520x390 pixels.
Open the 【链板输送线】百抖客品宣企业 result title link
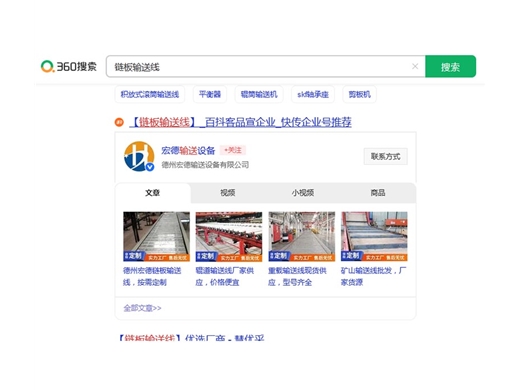click(x=240, y=122)
